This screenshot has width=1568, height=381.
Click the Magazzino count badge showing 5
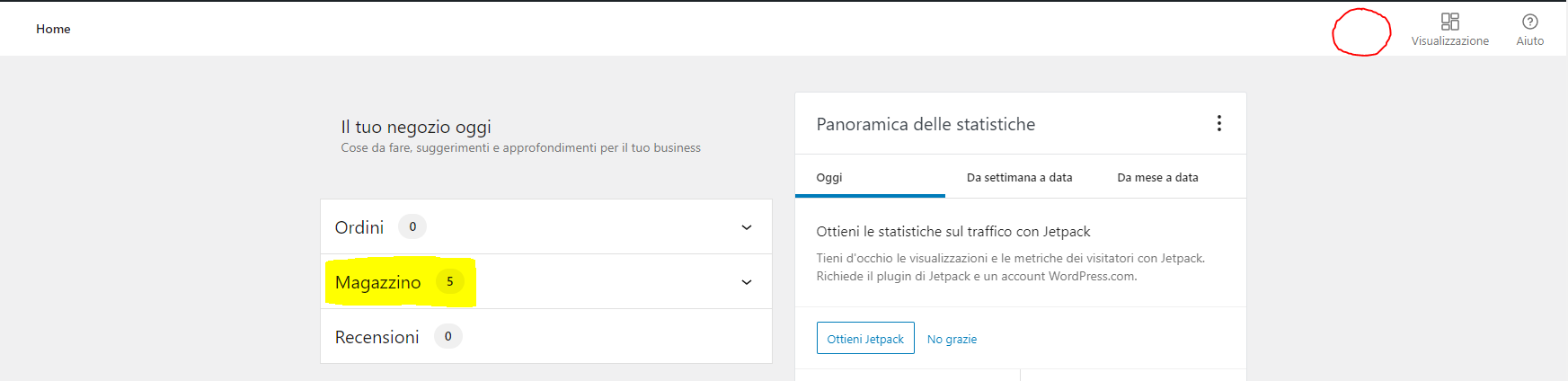pos(450,281)
